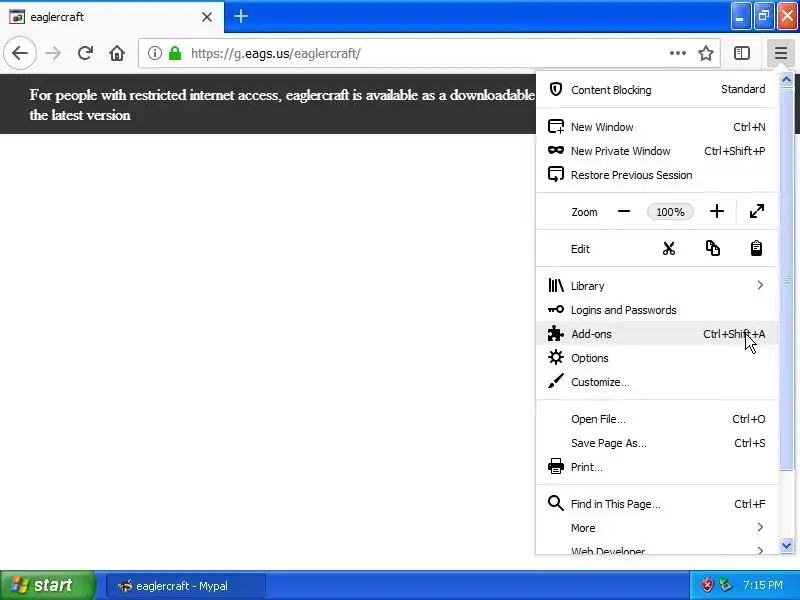
Task: Open a New Private Window
Action: click(657, 151)
